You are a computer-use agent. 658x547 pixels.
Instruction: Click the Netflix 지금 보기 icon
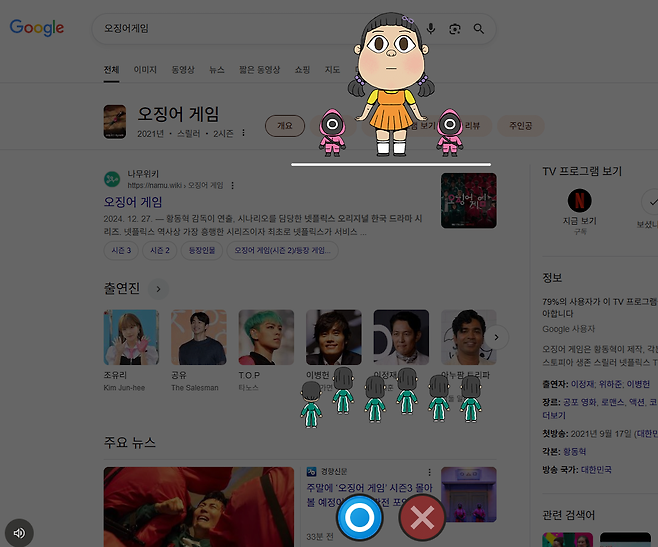click(x=580, y=200)
